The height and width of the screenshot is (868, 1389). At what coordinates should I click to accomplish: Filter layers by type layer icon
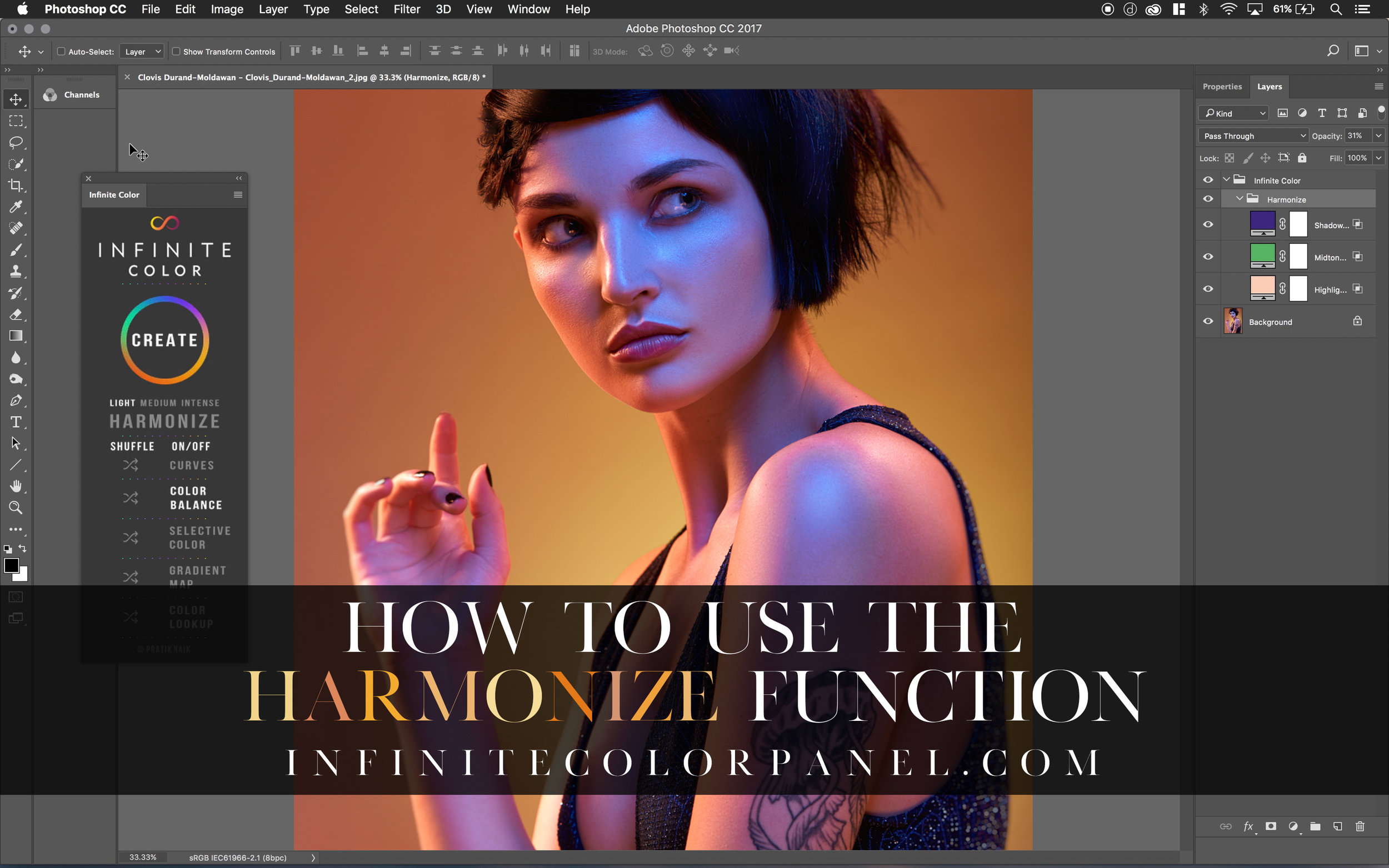pos(1322,113)
